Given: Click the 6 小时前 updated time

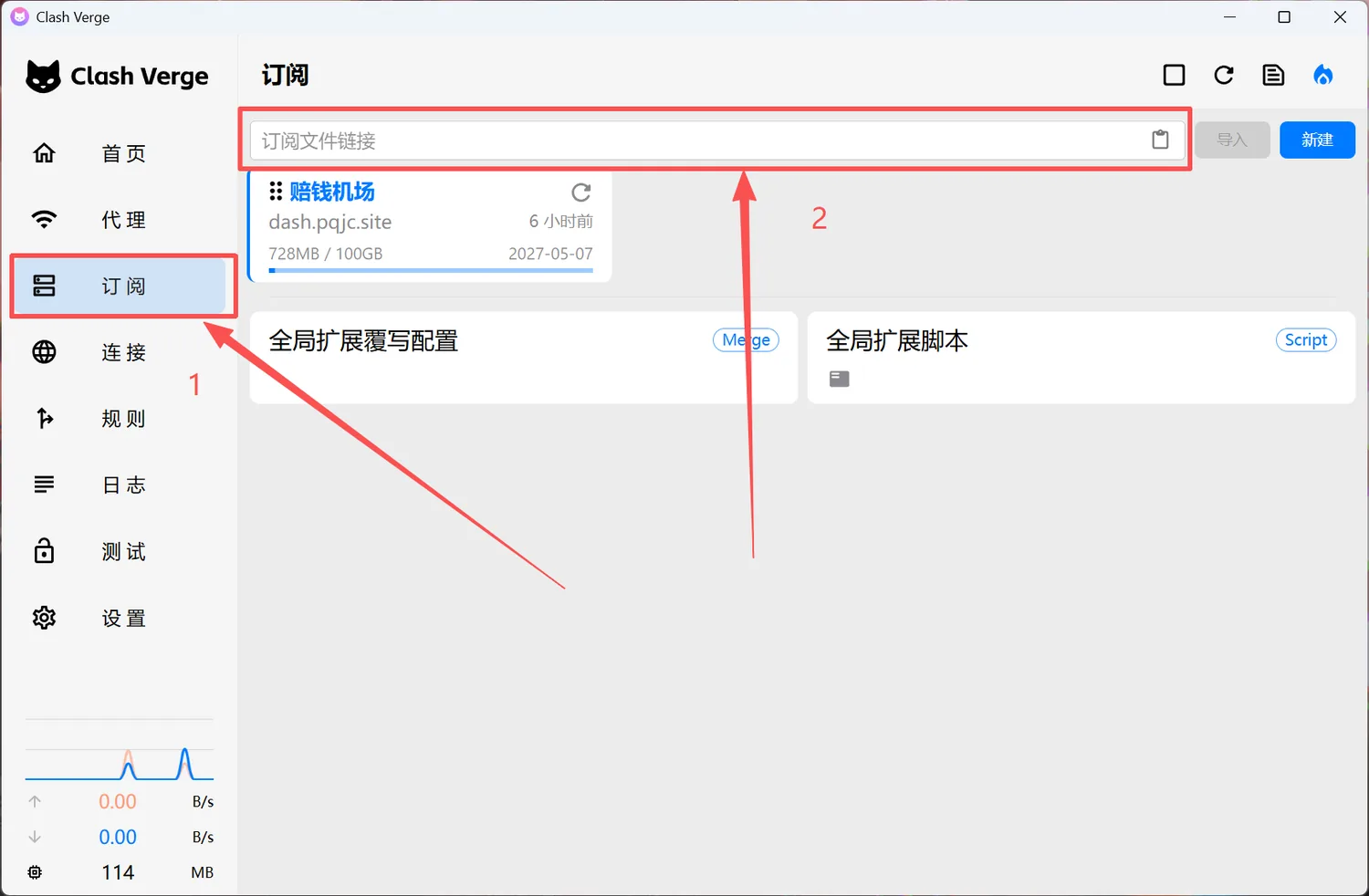Looking at the screenshot, I should (561, 221).
